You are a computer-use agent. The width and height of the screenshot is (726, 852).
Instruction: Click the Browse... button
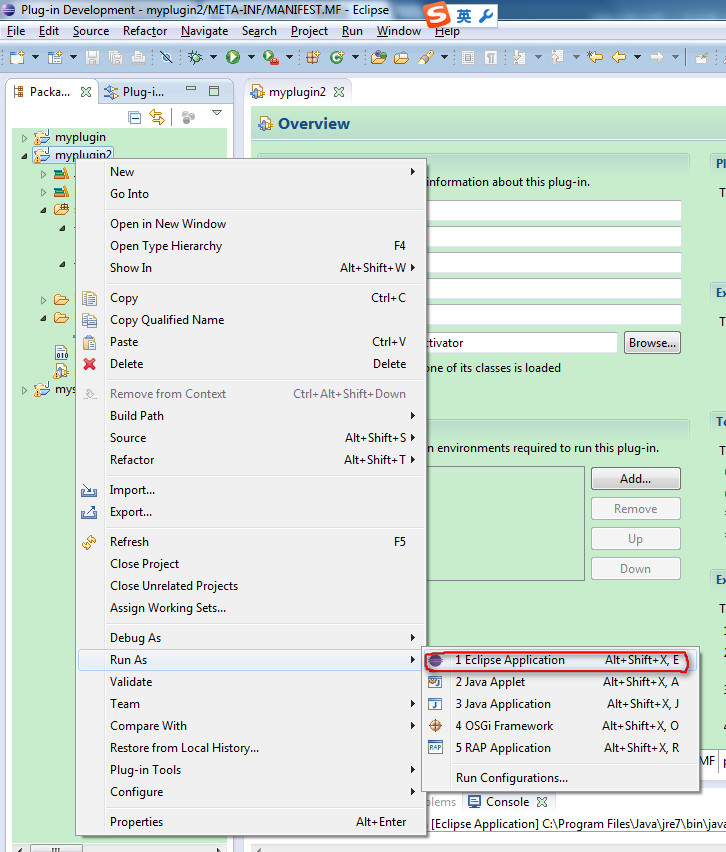point(652,343)
